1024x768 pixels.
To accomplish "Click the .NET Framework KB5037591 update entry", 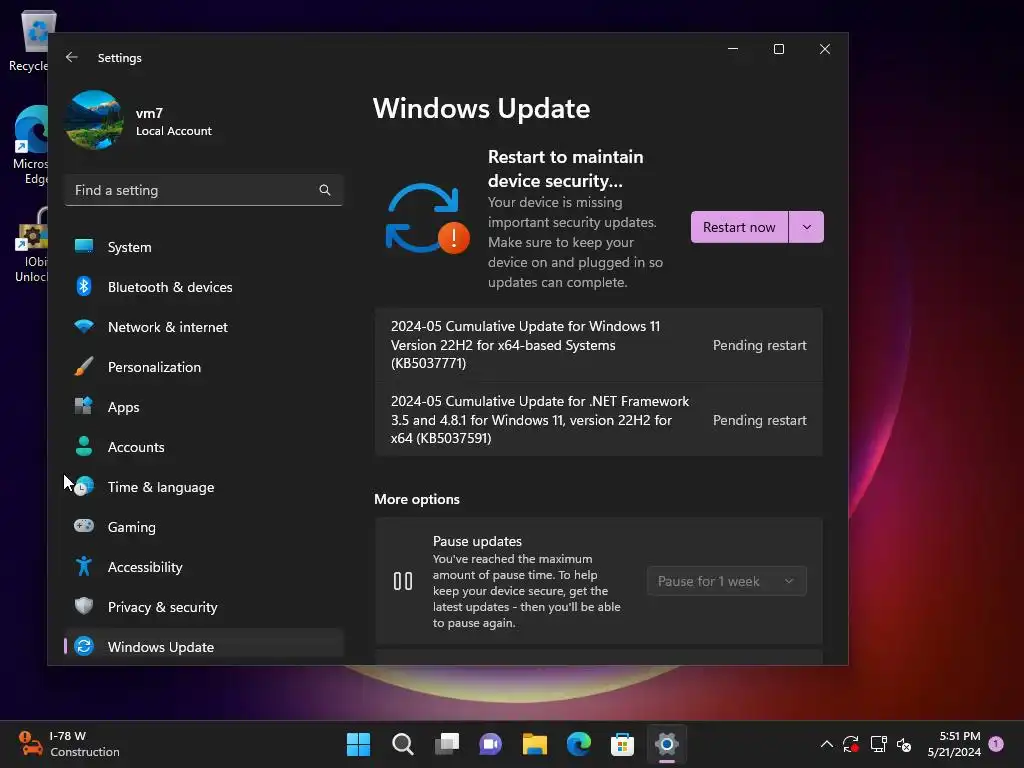I will coord(599,419).
